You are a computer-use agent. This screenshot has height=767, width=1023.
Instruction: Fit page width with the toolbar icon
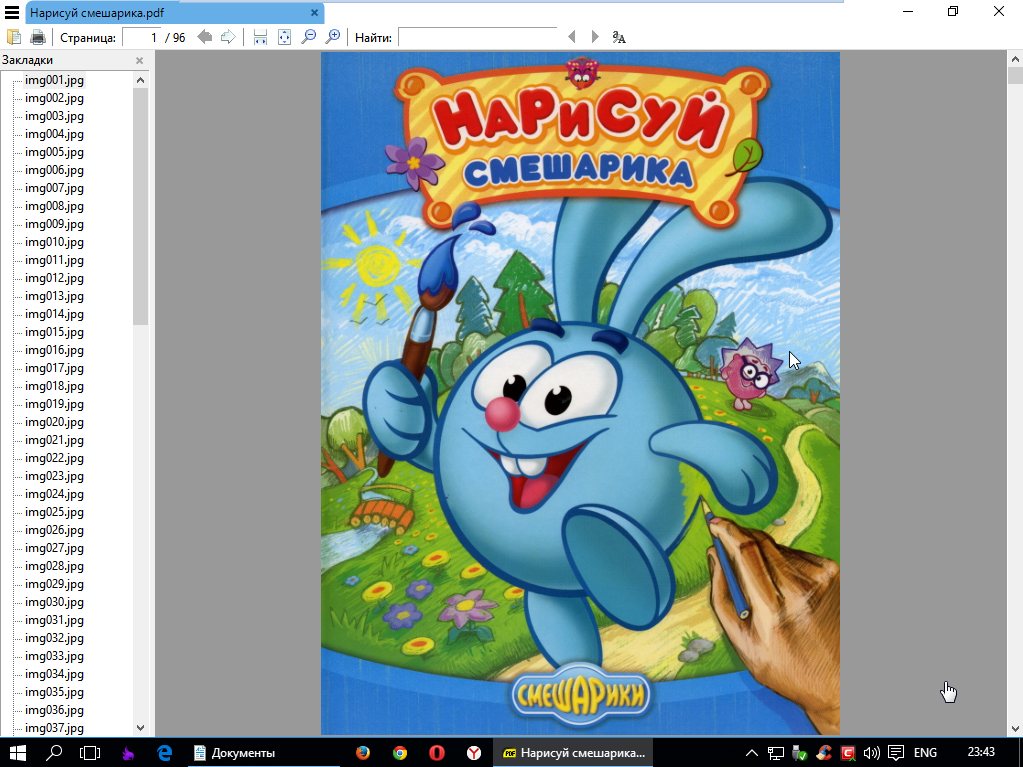pyautogui.click(x=260, y=37)
